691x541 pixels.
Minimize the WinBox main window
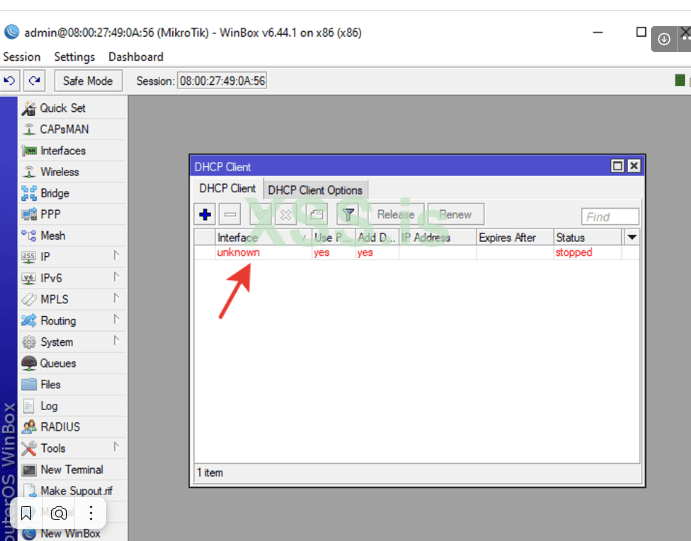pyautogui.click(x=598, y=32)
